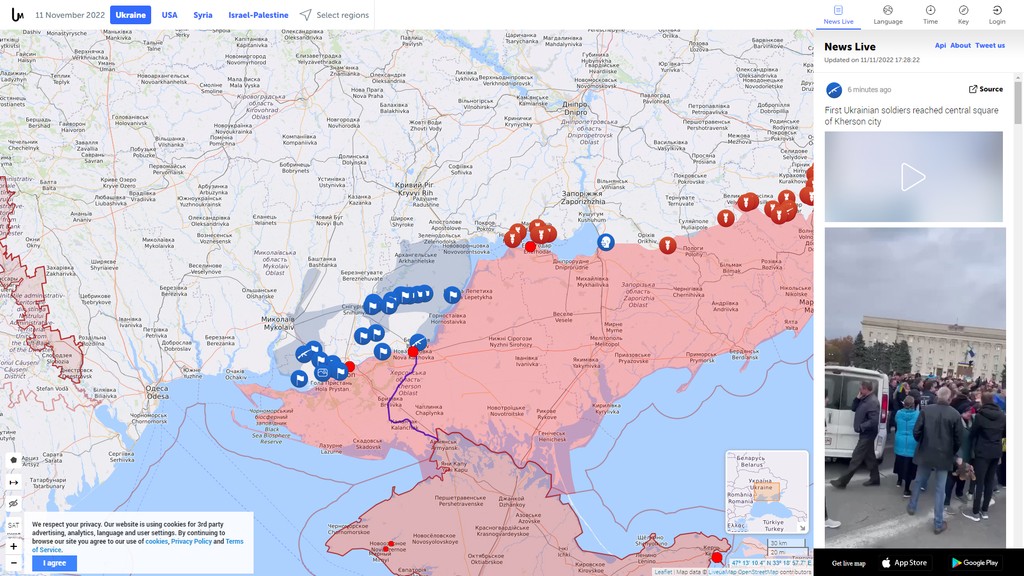The width and height of the screenshot is (1024, 576).
Task: Click the Updated on 11/11/2022 timestamp
Action: pyautogui.click(x=871, y=60)
